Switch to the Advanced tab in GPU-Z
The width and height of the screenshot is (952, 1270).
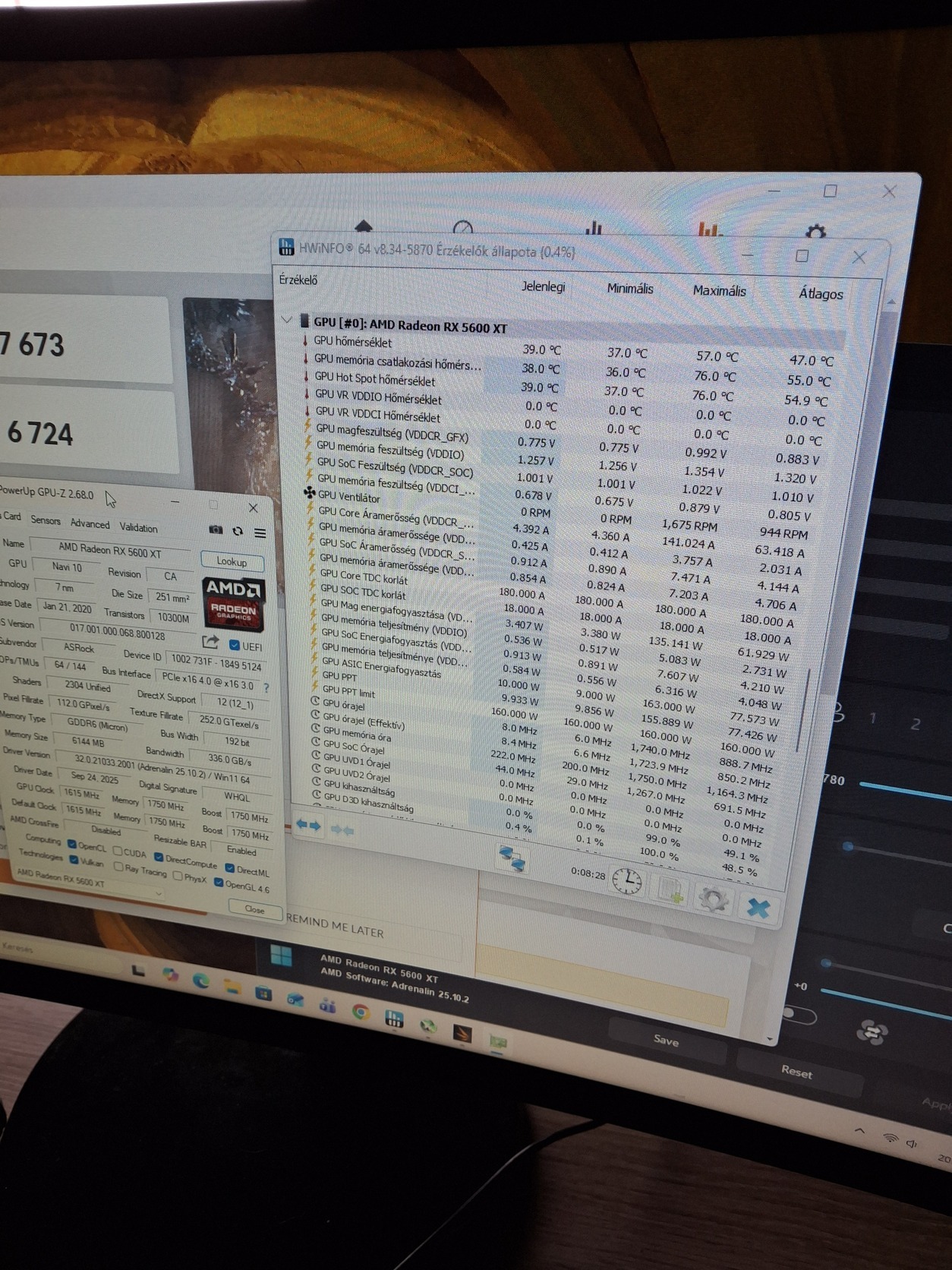pos(90,523)
